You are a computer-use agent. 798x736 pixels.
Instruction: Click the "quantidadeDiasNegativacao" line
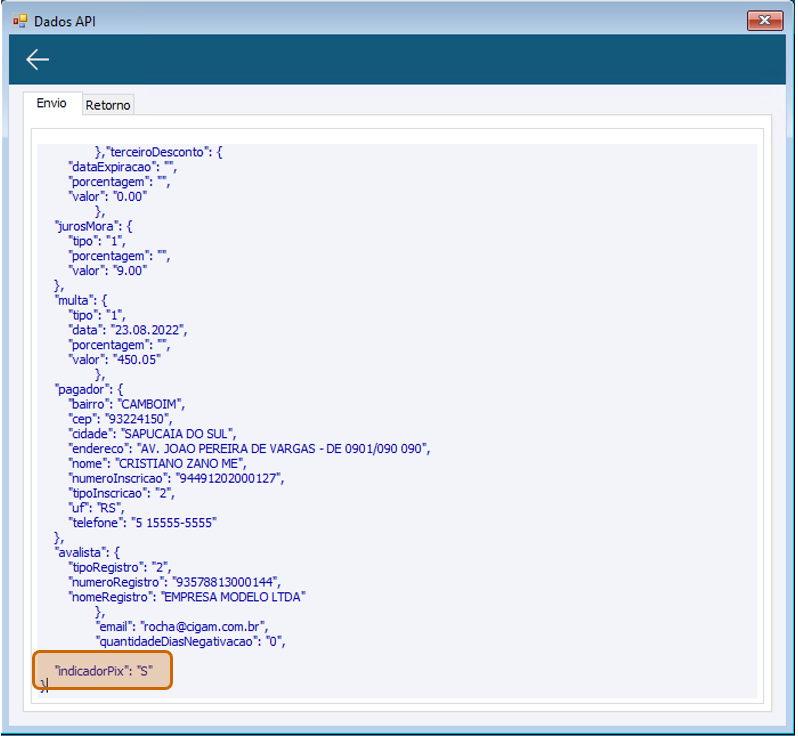190,641
